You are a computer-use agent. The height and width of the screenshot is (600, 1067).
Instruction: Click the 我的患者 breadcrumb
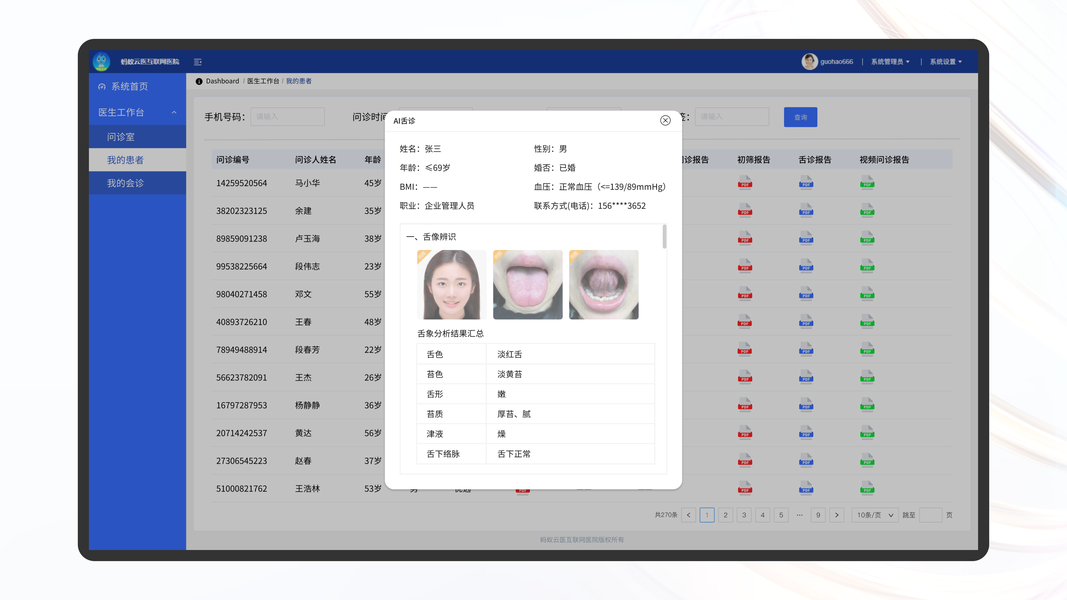coord(299,81)
